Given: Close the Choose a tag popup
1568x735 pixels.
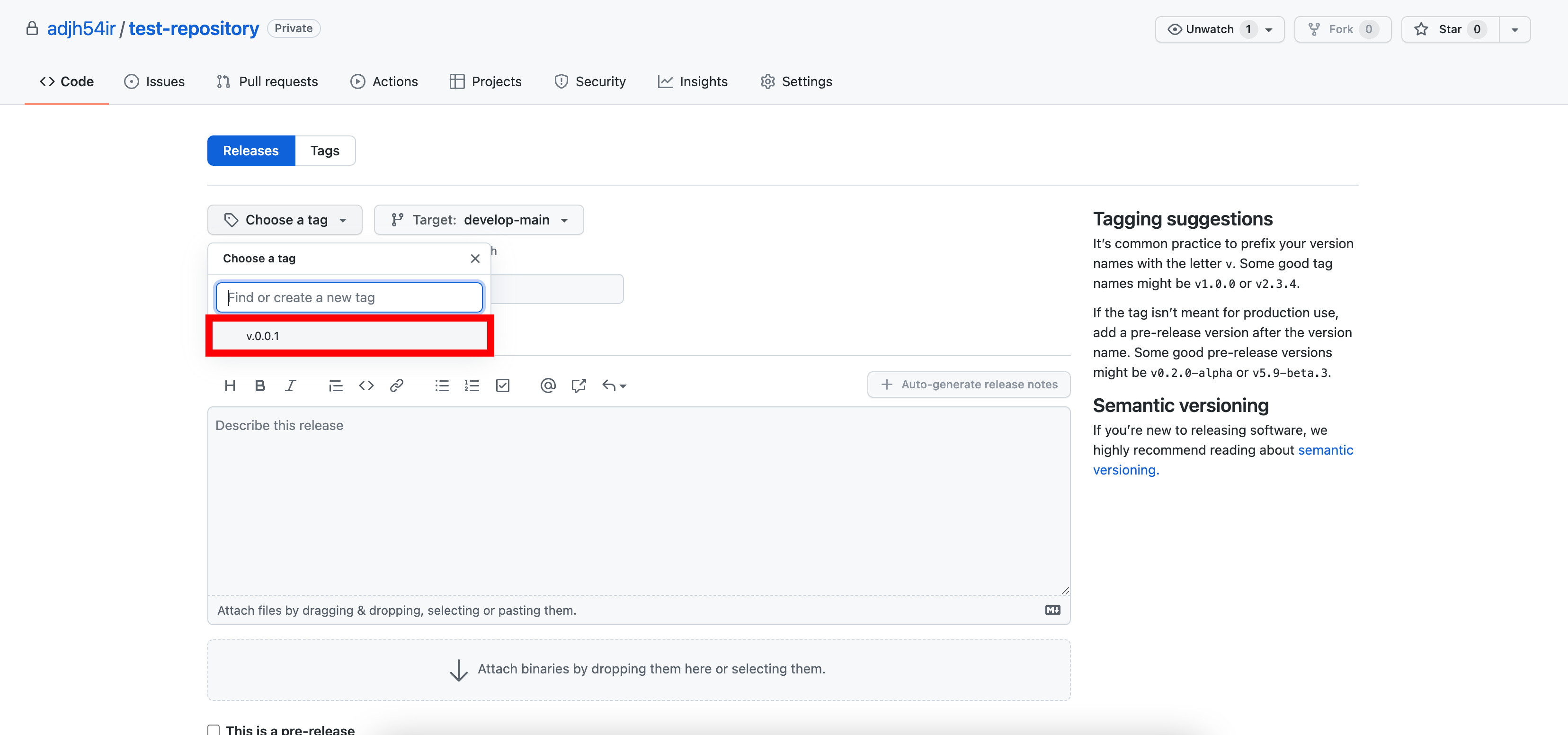Looking at the screenshot, I should (475, 259).
